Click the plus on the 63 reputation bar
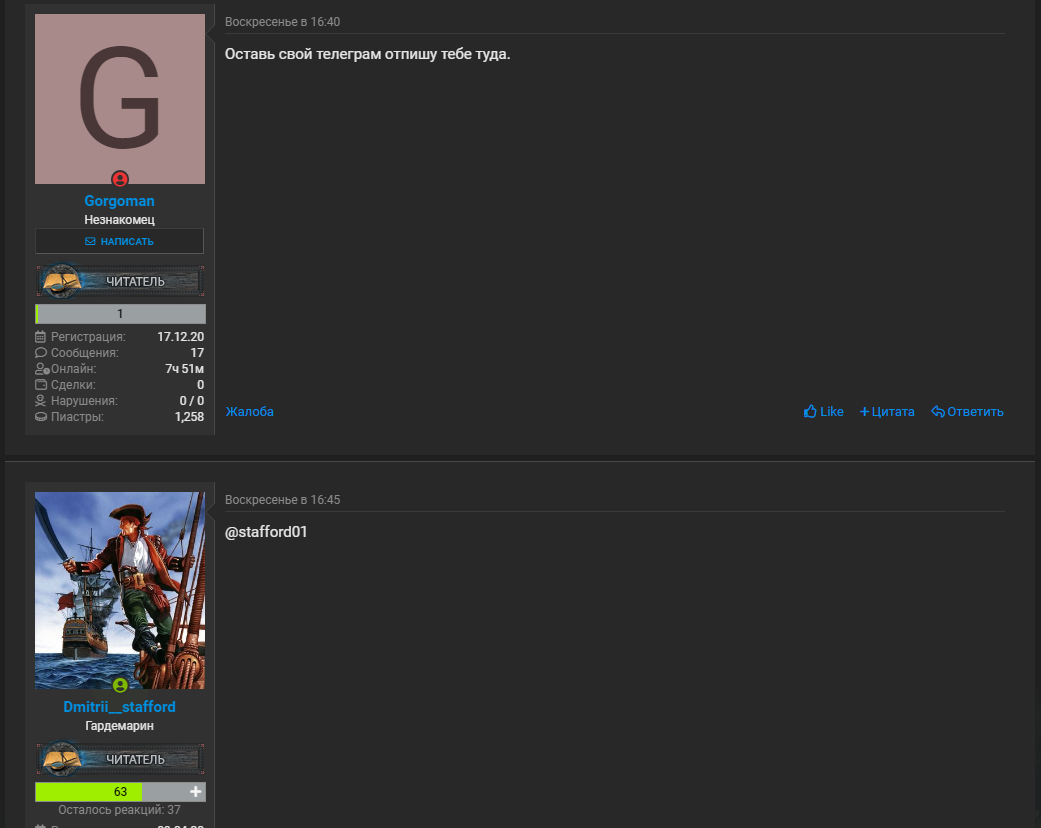Image resolution: width=1041 pixels, height=828 pixels. [x=195, y=791]
